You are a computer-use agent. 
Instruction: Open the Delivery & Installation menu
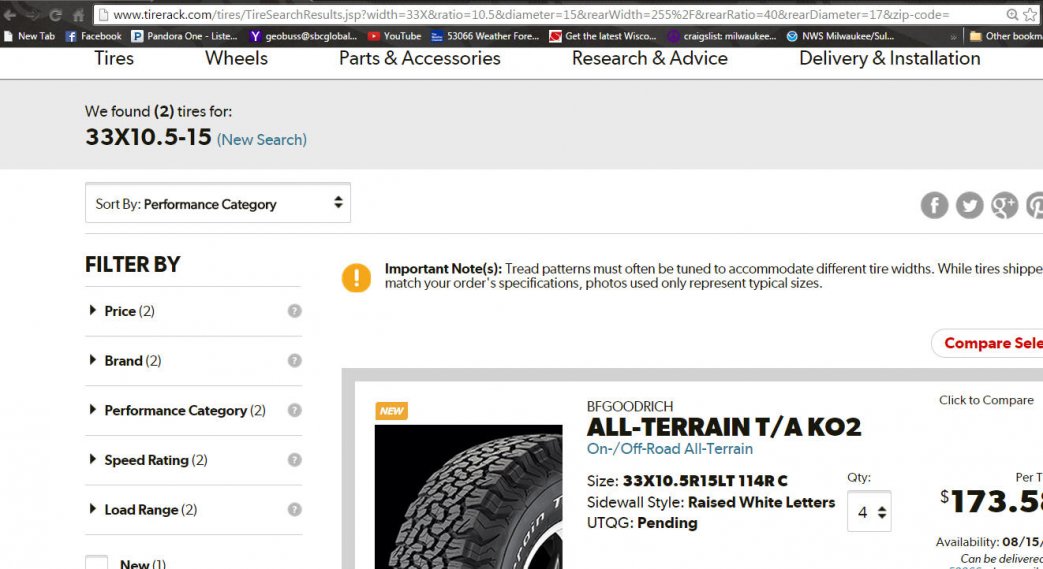tap(889, 59)
